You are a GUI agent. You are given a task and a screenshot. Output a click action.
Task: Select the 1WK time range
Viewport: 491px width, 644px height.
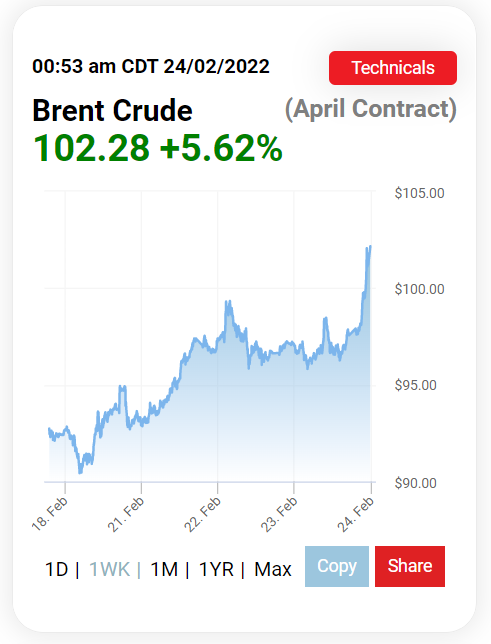(110, 569)
